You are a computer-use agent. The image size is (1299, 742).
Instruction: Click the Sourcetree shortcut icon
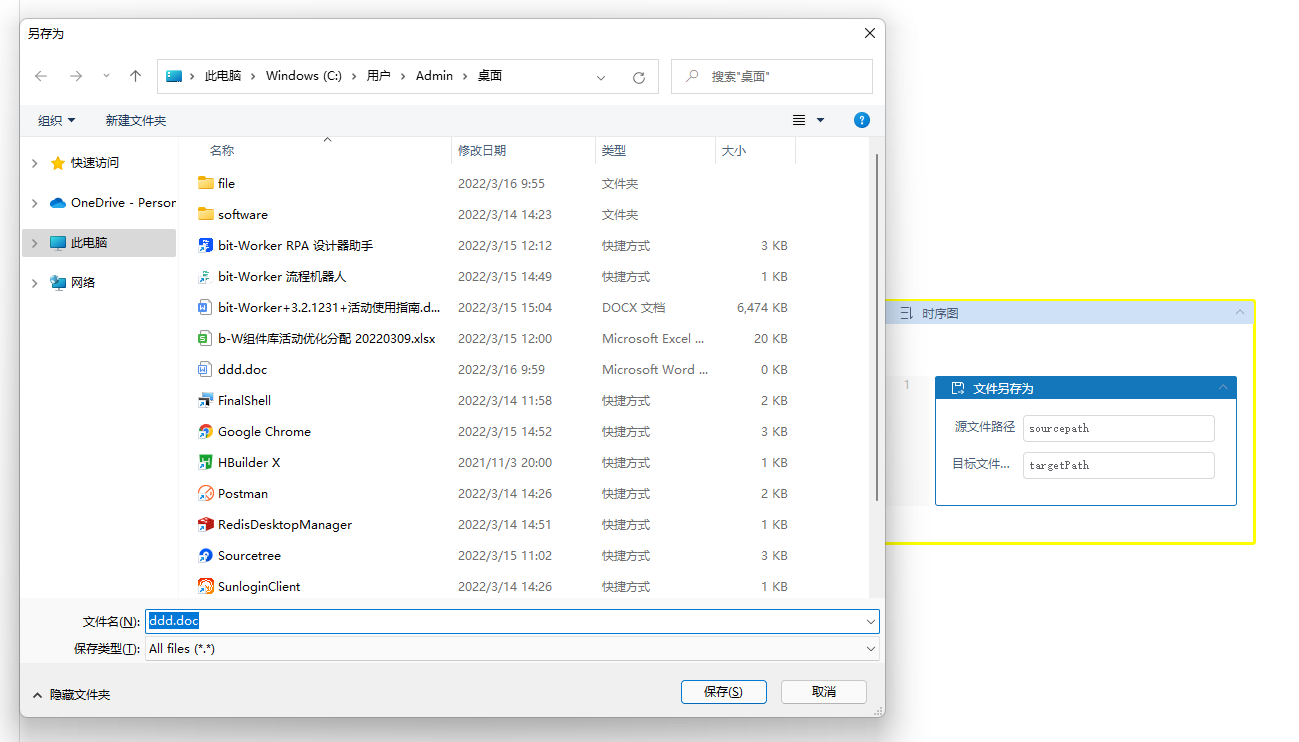(x=206, y=556)
